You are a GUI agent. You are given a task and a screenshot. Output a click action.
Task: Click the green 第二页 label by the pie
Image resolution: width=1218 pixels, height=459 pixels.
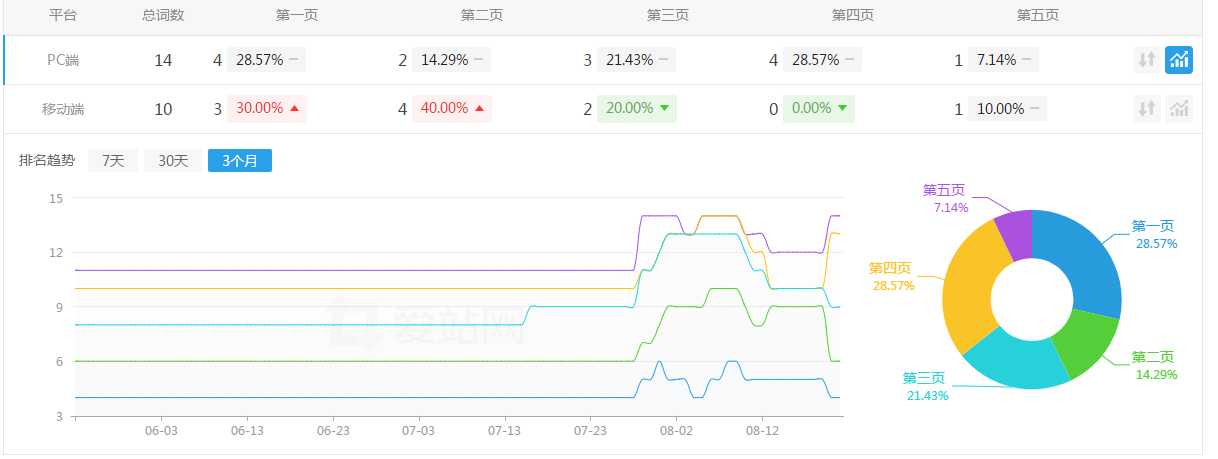coord(1152,357)
